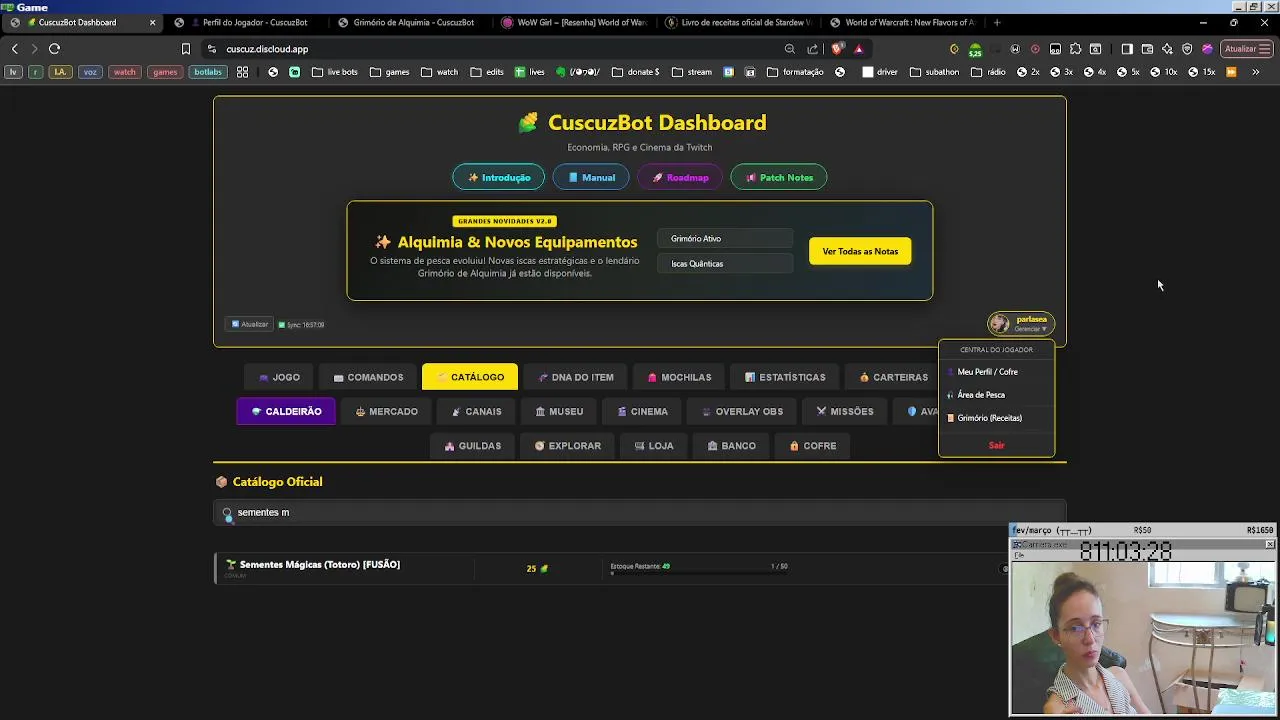
Task: Switch to the JOGO tab
Action: [279, 377]
